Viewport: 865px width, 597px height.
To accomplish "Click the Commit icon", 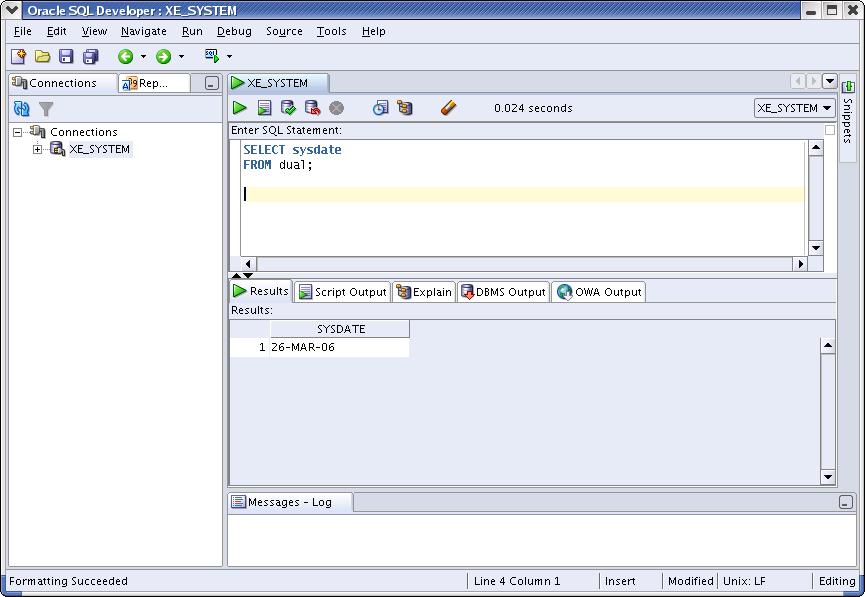I will pyautogui.click(x=288, y=108).
